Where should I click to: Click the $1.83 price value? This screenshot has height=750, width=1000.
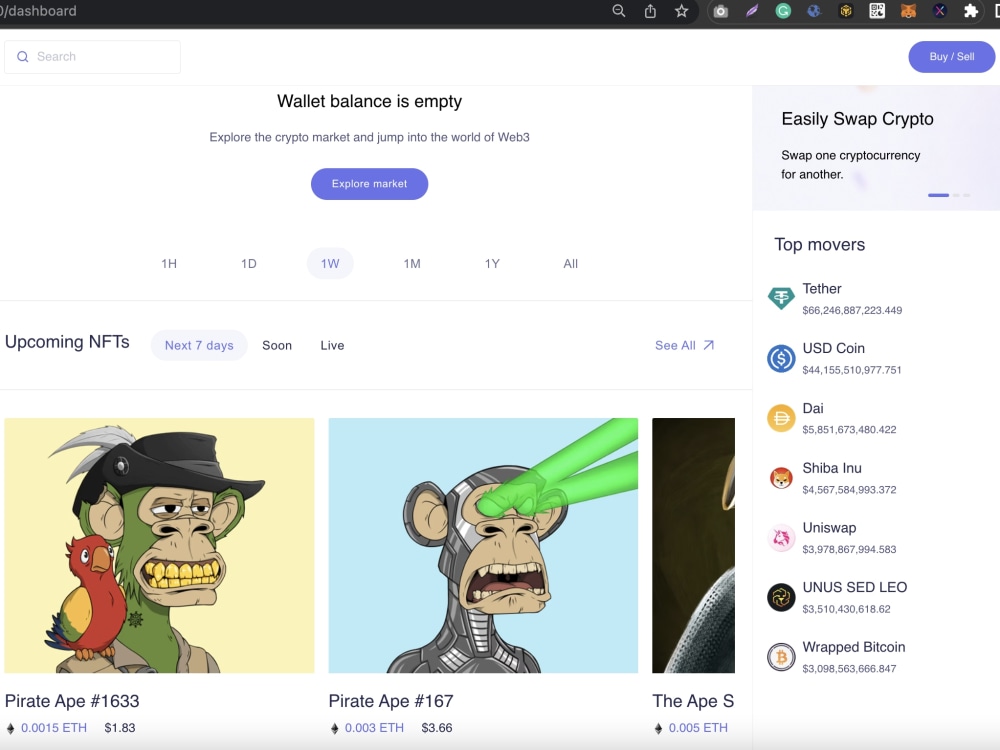(x=120, y=728)
